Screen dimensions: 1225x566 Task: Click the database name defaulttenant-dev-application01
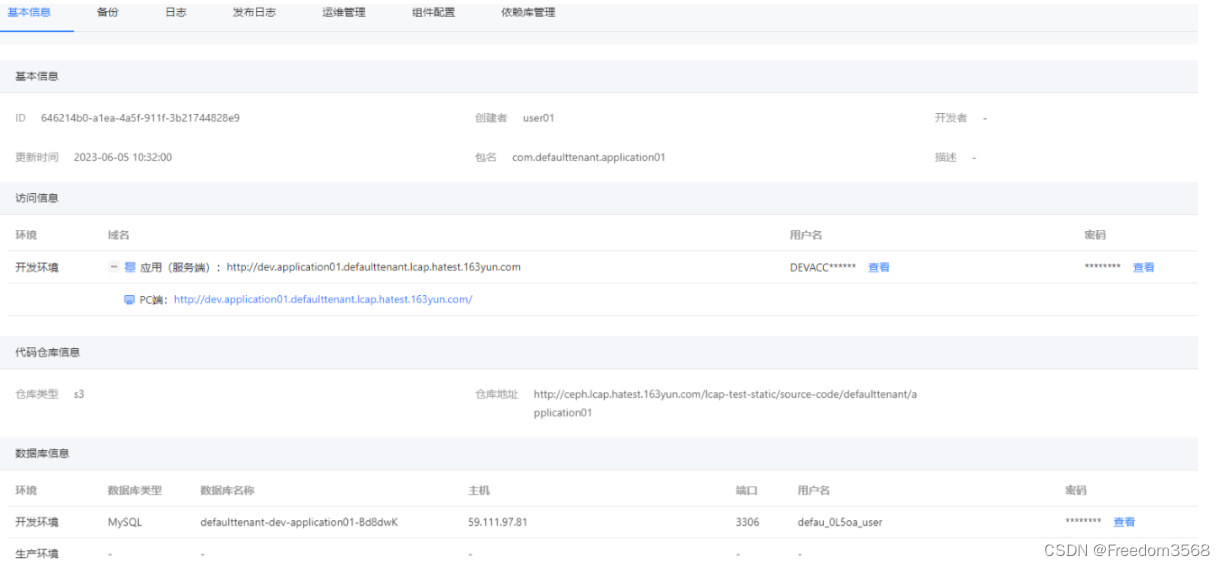tap(299, 522)
